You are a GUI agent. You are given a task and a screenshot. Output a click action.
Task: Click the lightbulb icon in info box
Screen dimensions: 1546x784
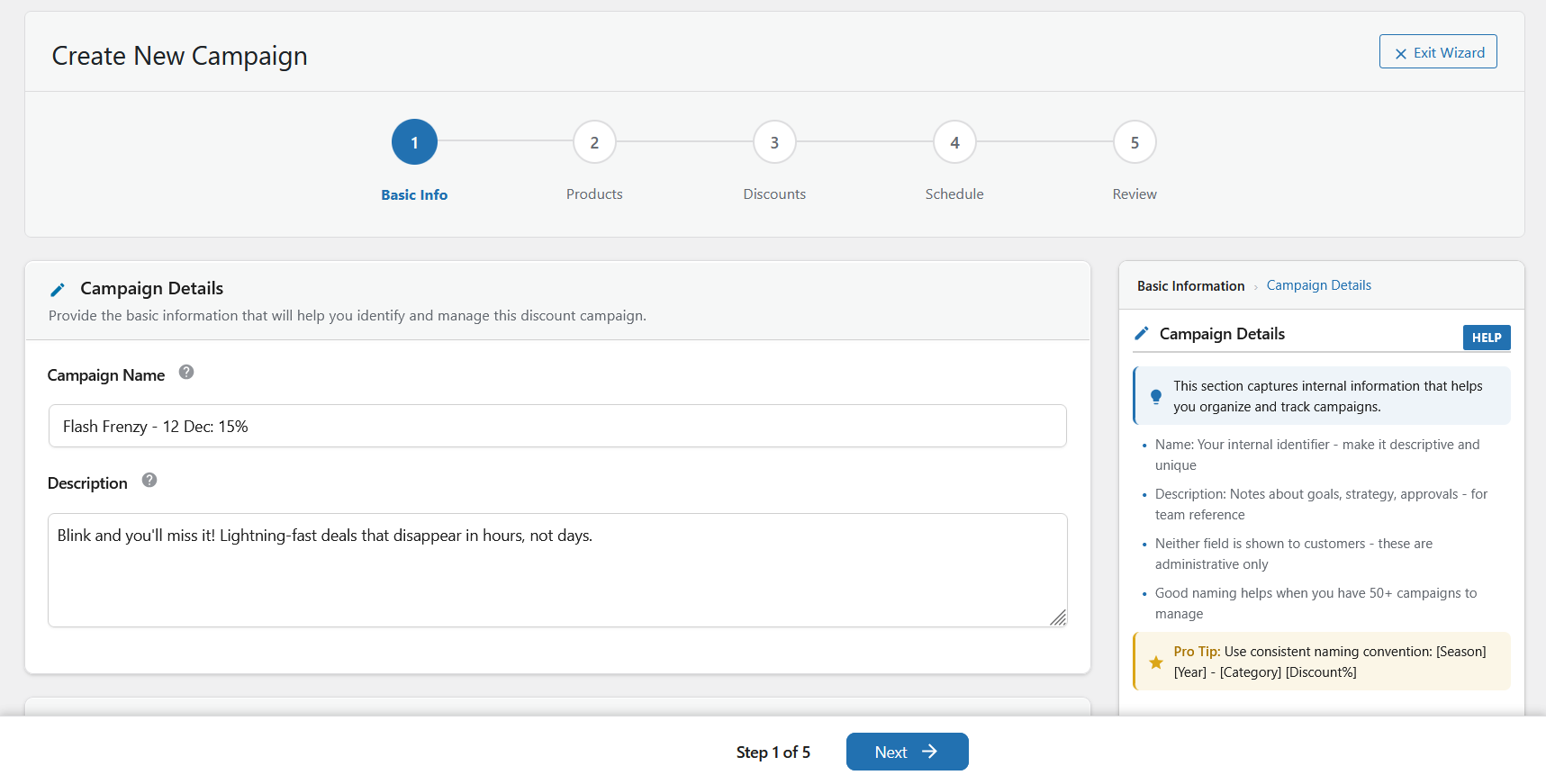[x=1156, y=396]
